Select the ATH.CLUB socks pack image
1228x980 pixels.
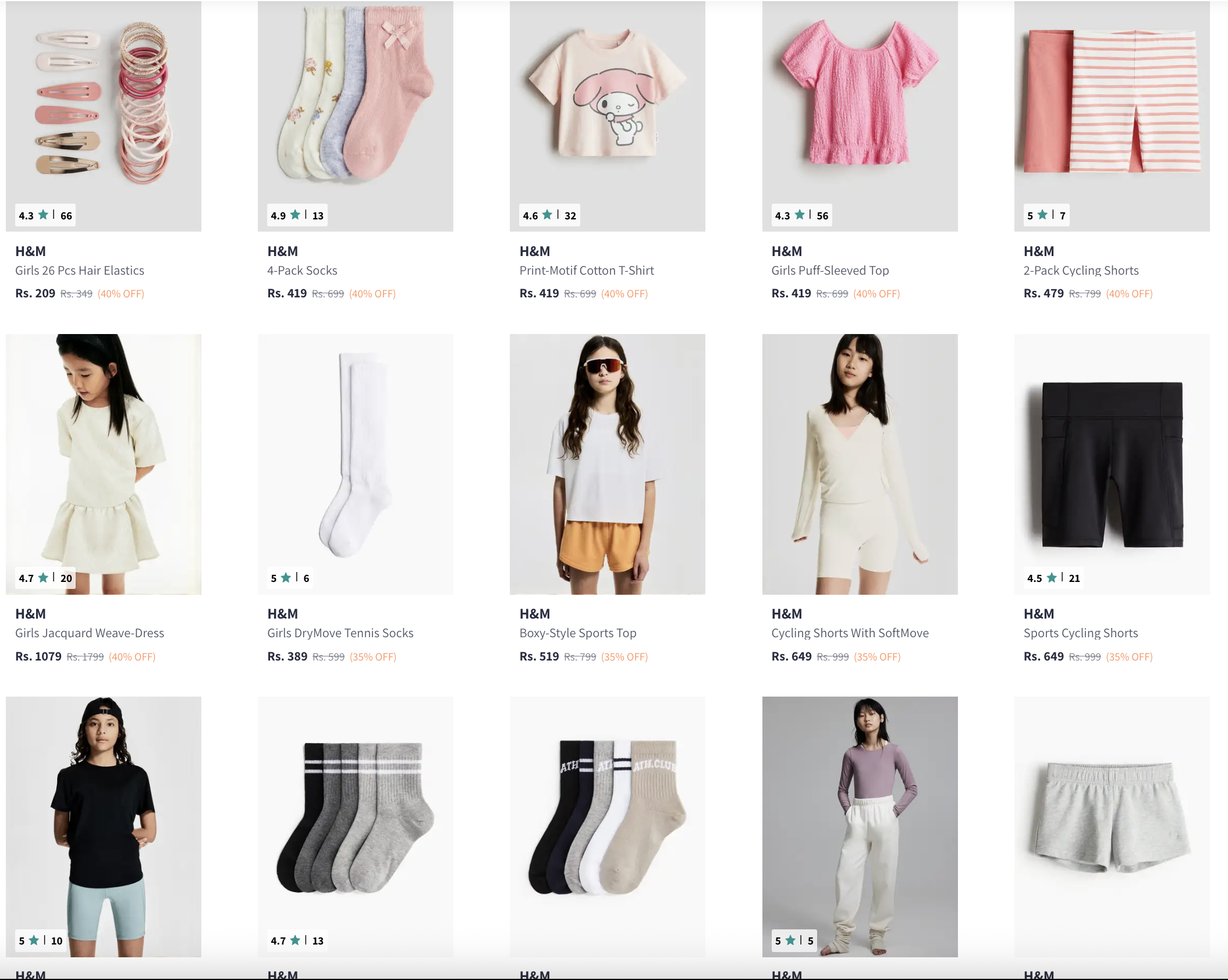[608, 826]
